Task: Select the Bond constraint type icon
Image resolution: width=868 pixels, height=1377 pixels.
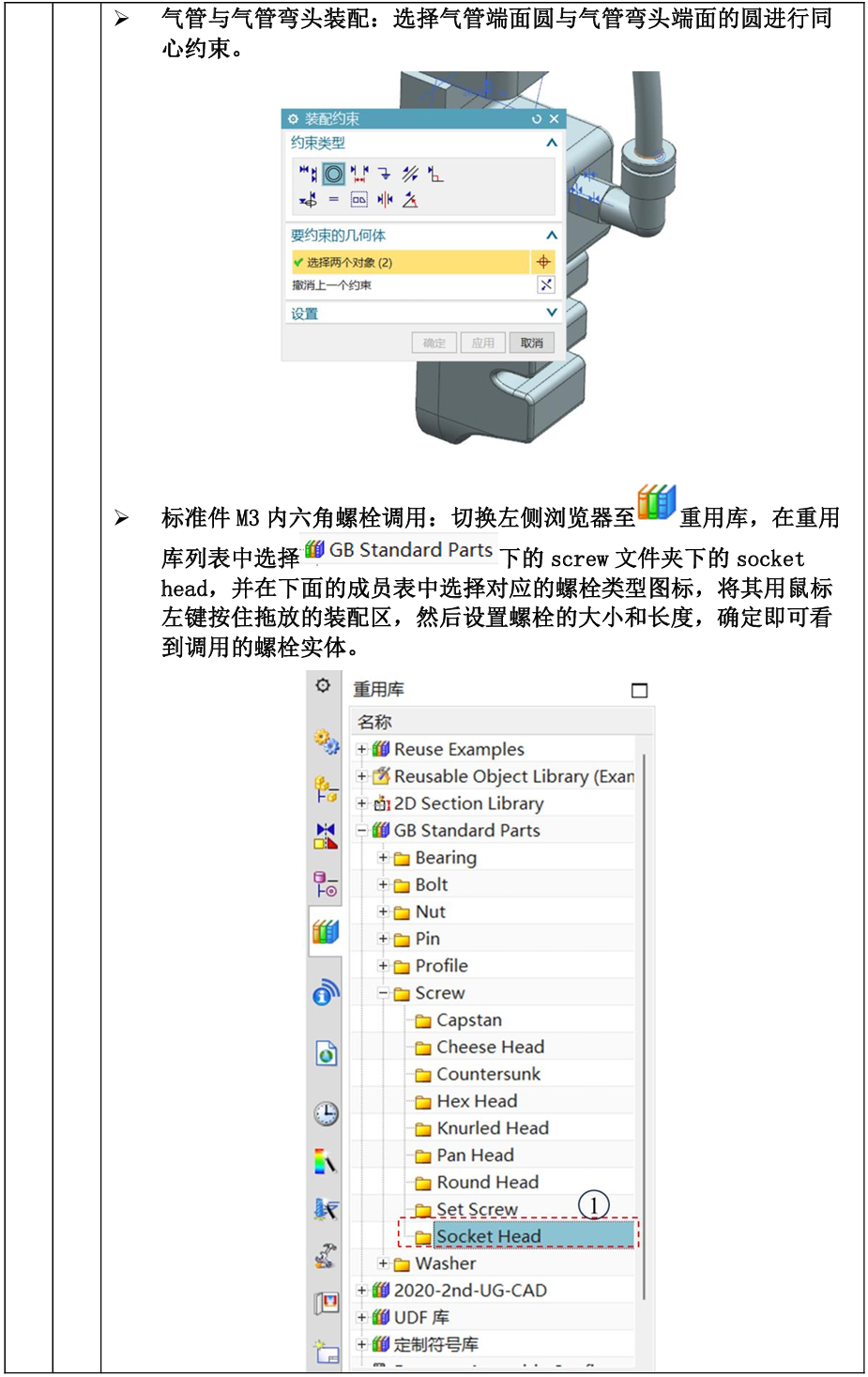Action: click(x=359, y=199)
